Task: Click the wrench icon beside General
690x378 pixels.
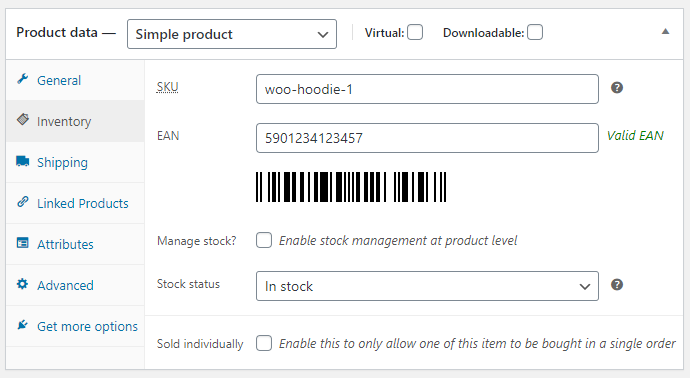Action: (22, 79)
